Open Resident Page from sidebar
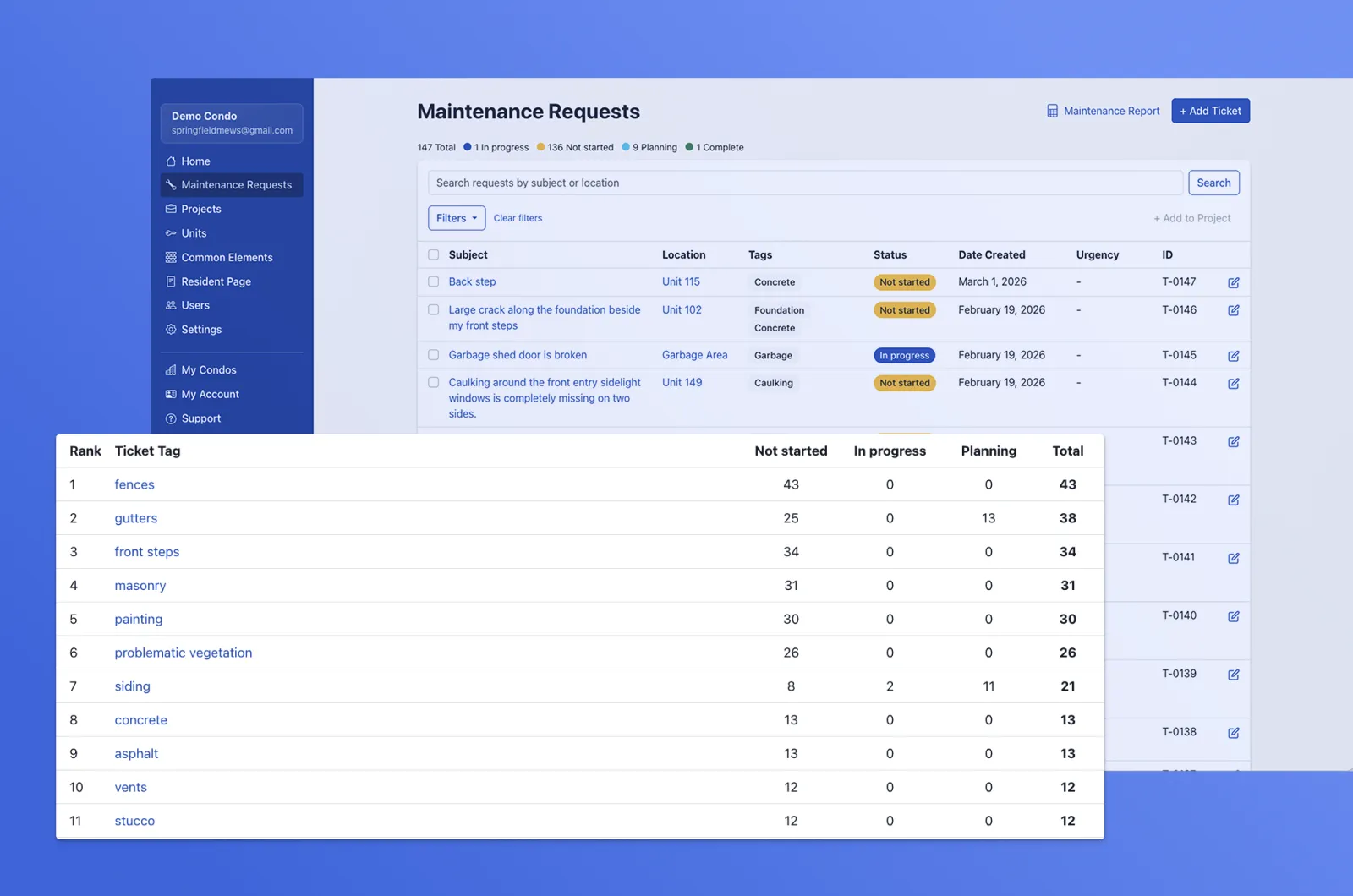 (x=216, y=281)
